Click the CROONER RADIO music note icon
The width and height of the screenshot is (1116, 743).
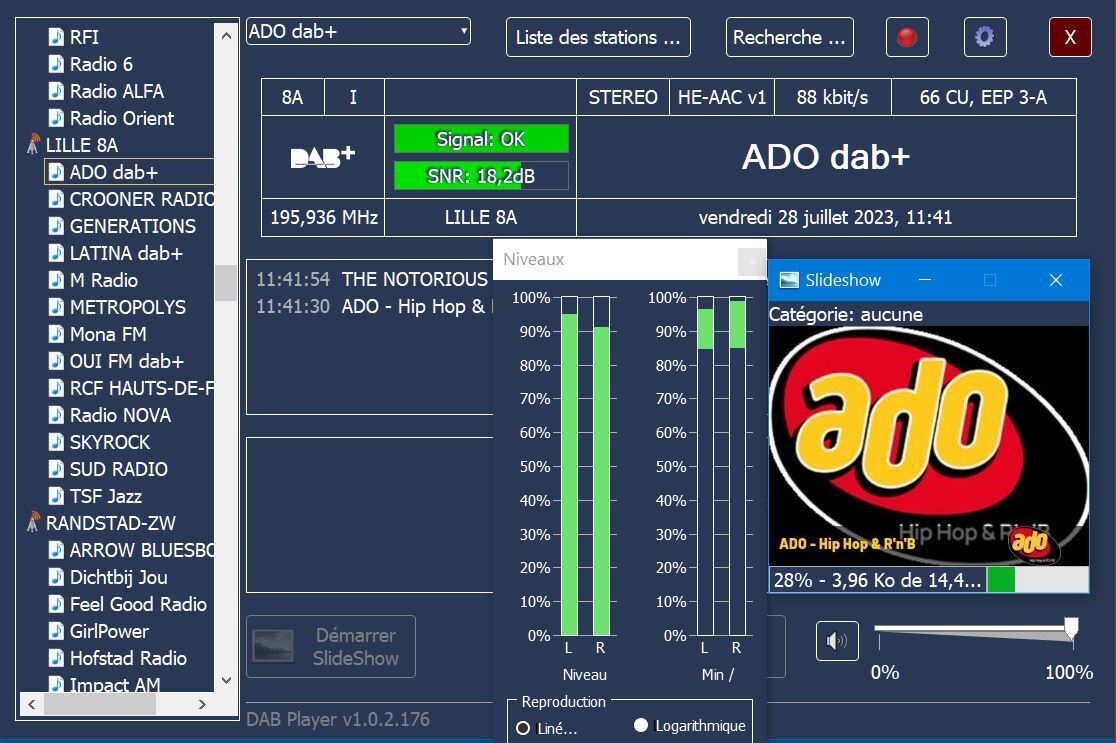pos(56,199)
